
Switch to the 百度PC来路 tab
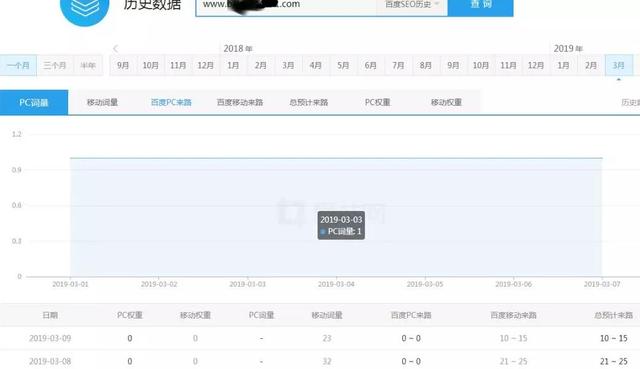pyautogui.click(x=171, y=102)
